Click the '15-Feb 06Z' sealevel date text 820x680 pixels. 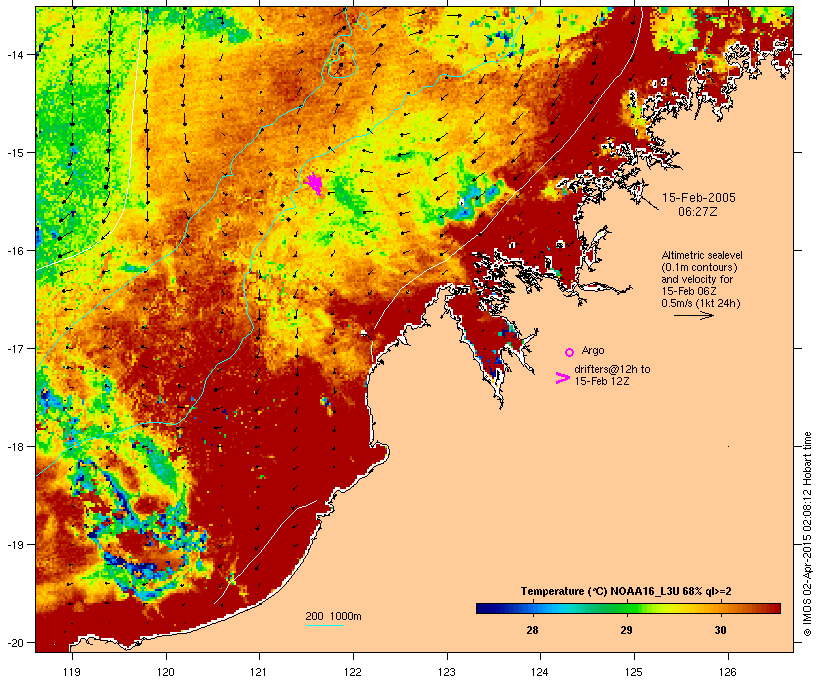click(x=689, y=291)
